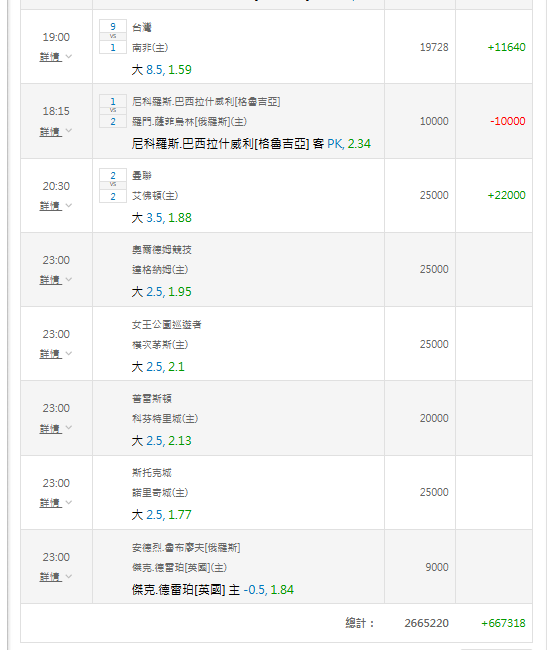Click the total stake 2665220

[x=426, y=623]
